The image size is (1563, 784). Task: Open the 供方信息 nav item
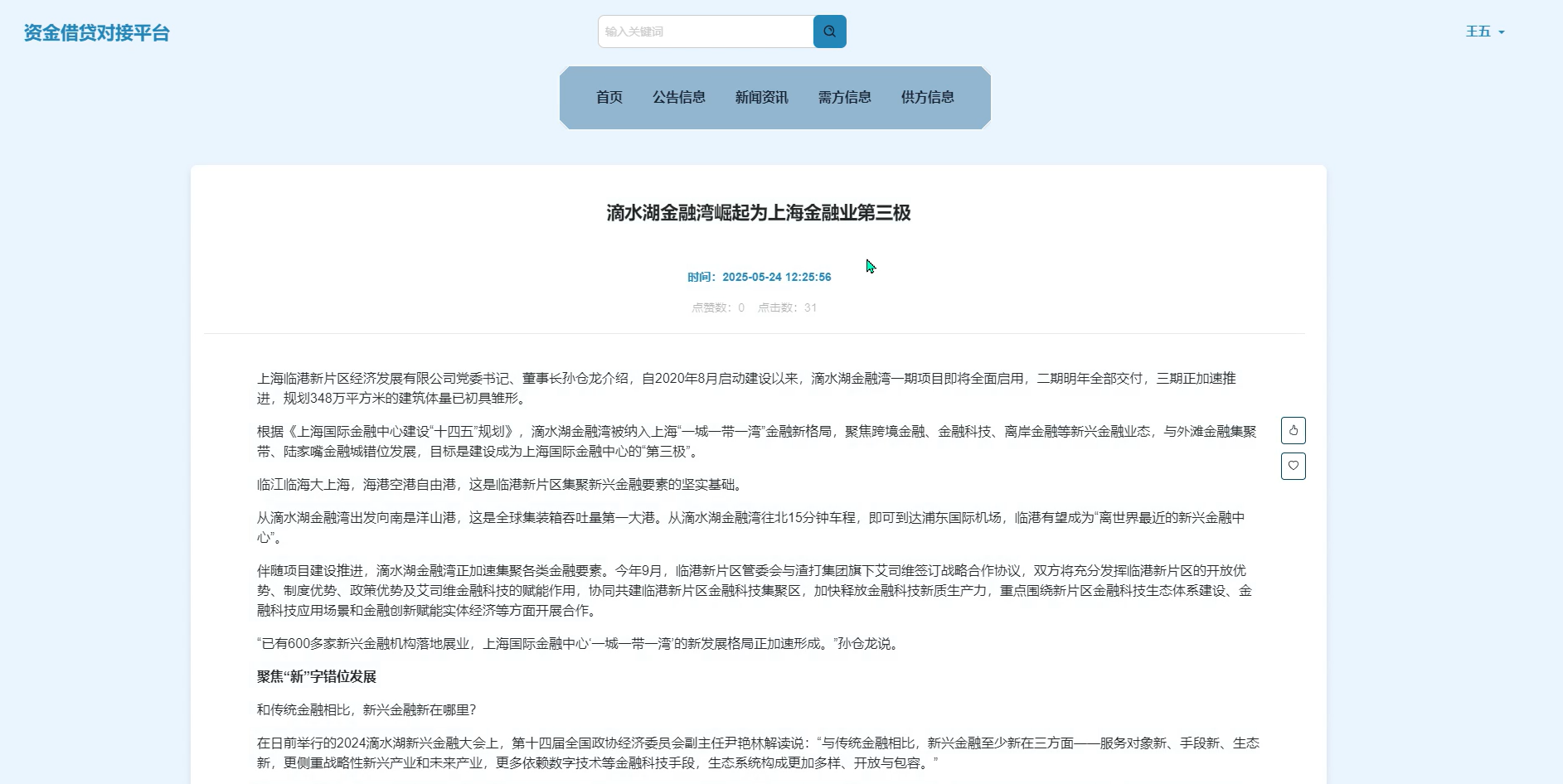[928, 97]
